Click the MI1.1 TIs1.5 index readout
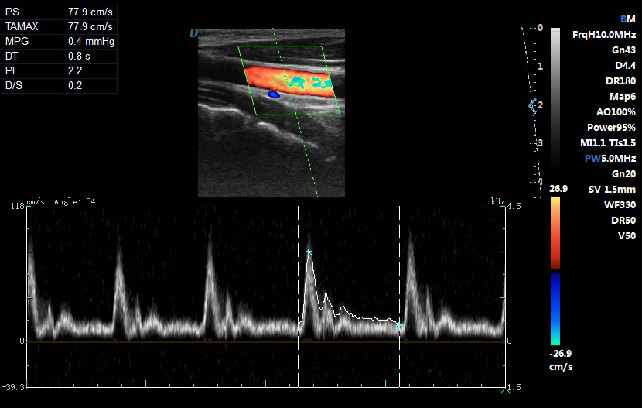 (x=608, y=143)
